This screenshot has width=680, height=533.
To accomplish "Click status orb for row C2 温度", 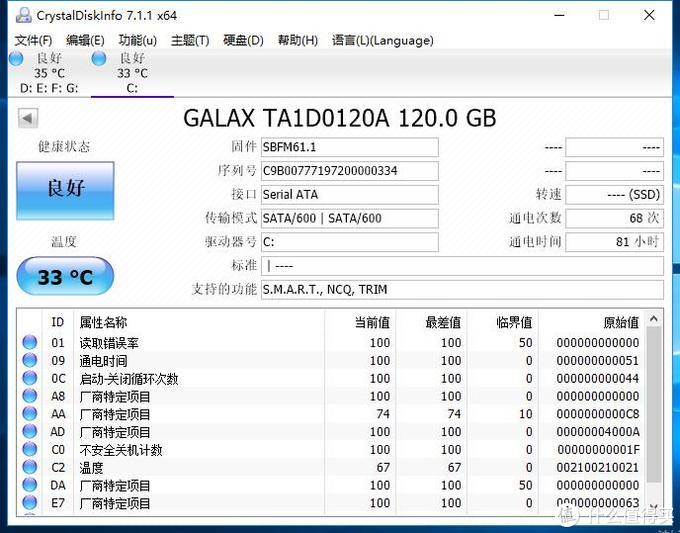I will point(29,467).
